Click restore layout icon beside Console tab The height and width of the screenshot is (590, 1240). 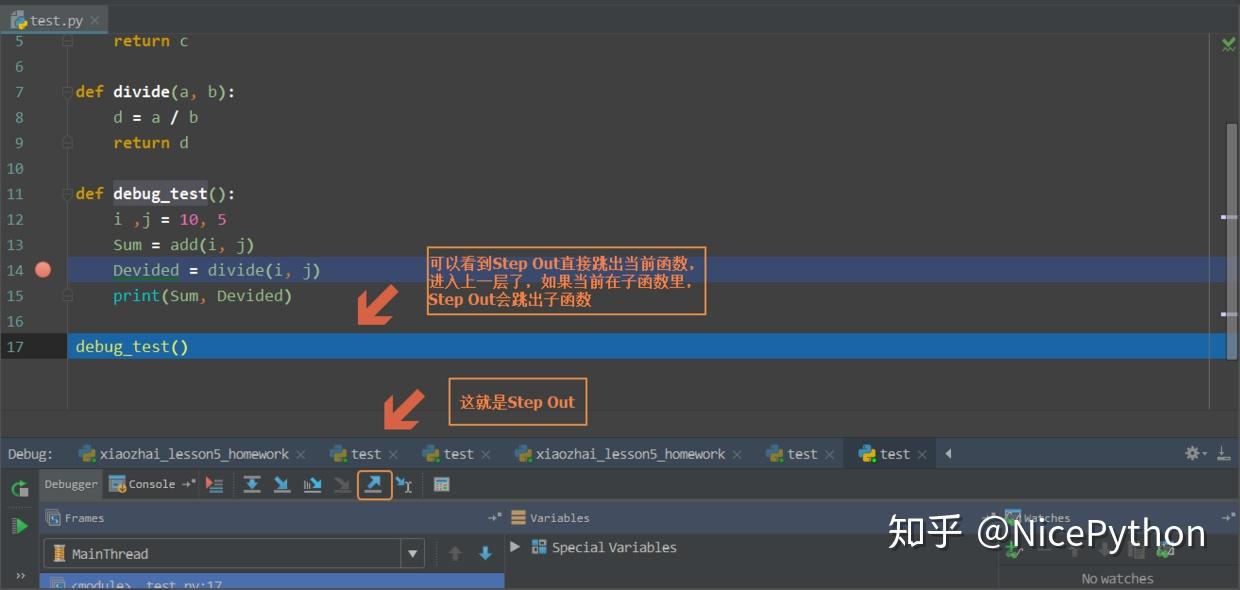coord(187,484)
